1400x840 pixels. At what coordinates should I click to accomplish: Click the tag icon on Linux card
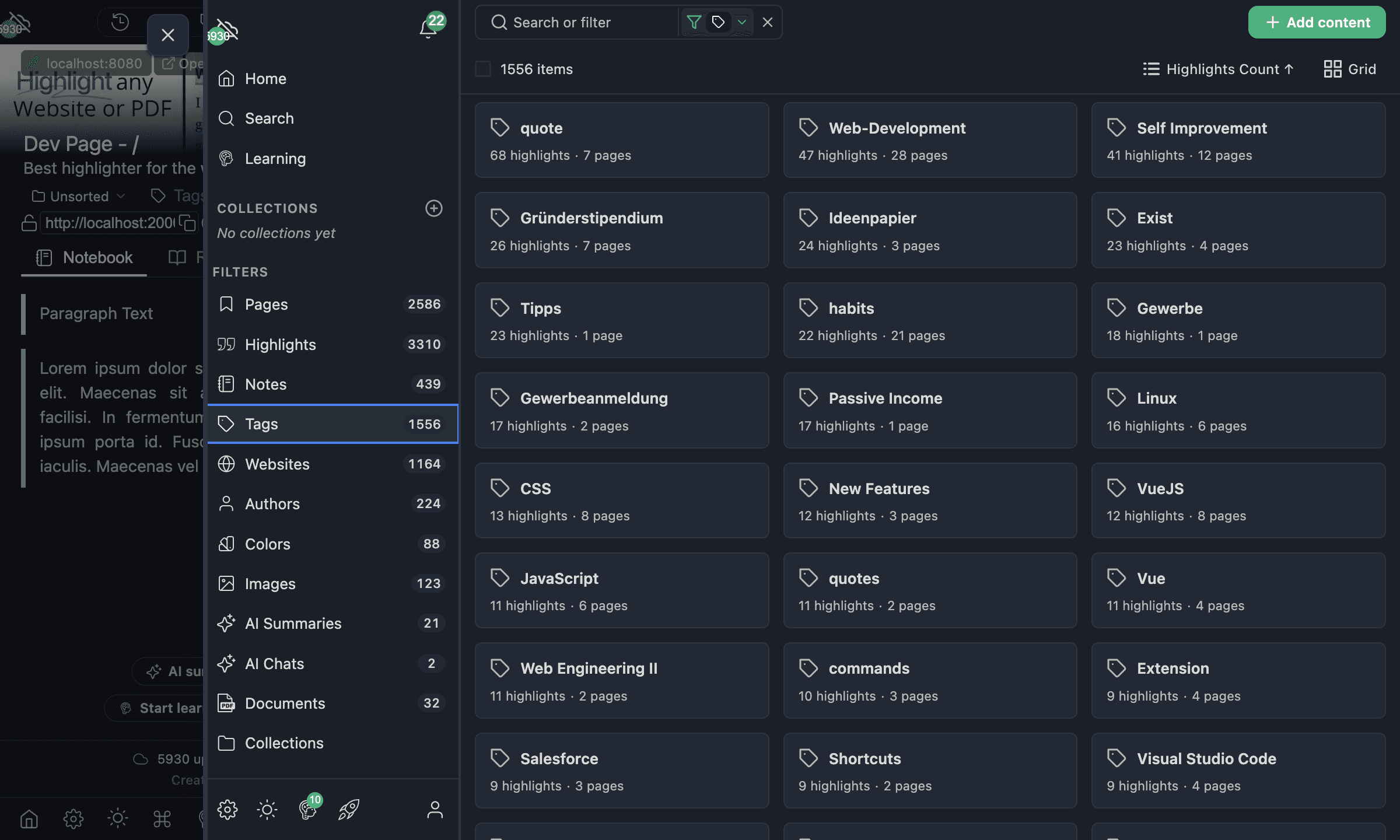(x=1116, y=397)
